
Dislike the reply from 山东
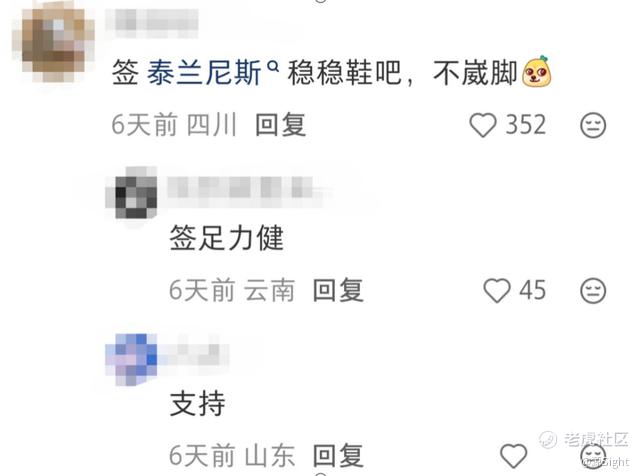(593, 456)
